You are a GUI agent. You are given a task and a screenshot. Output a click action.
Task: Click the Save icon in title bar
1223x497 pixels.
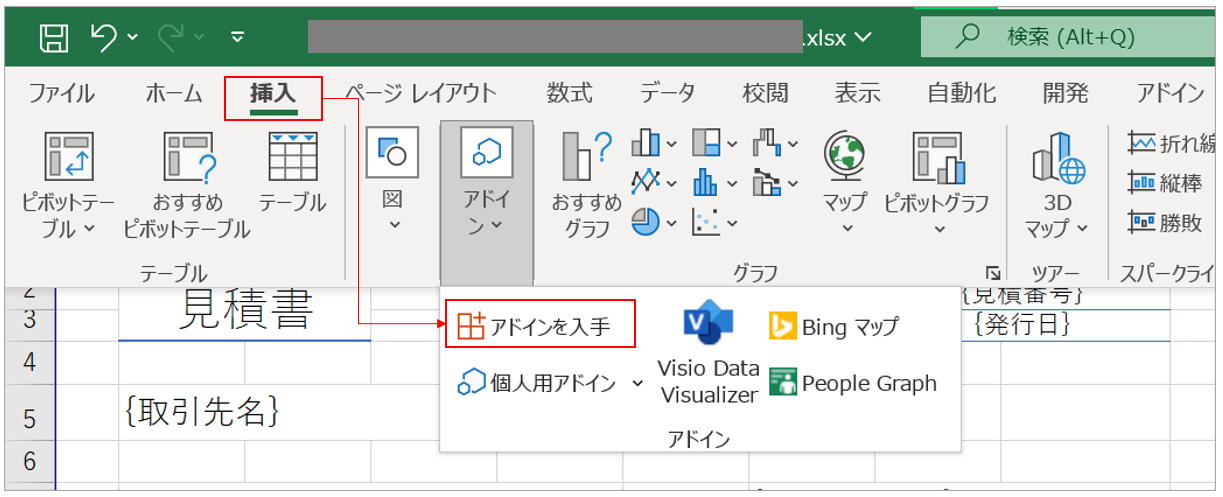pyautogui.click(x=53, y=38)
